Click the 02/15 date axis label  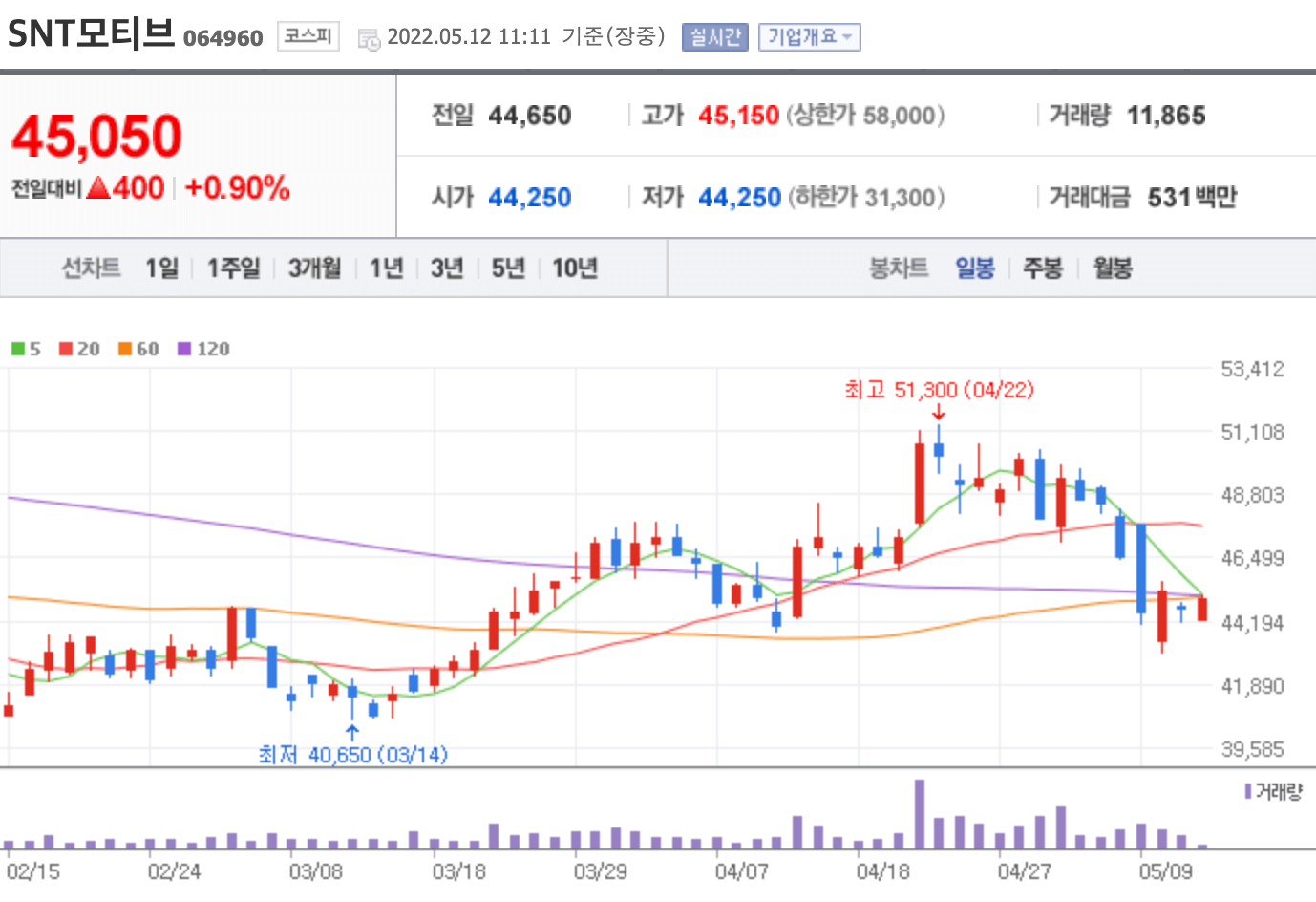click(32, 871)
